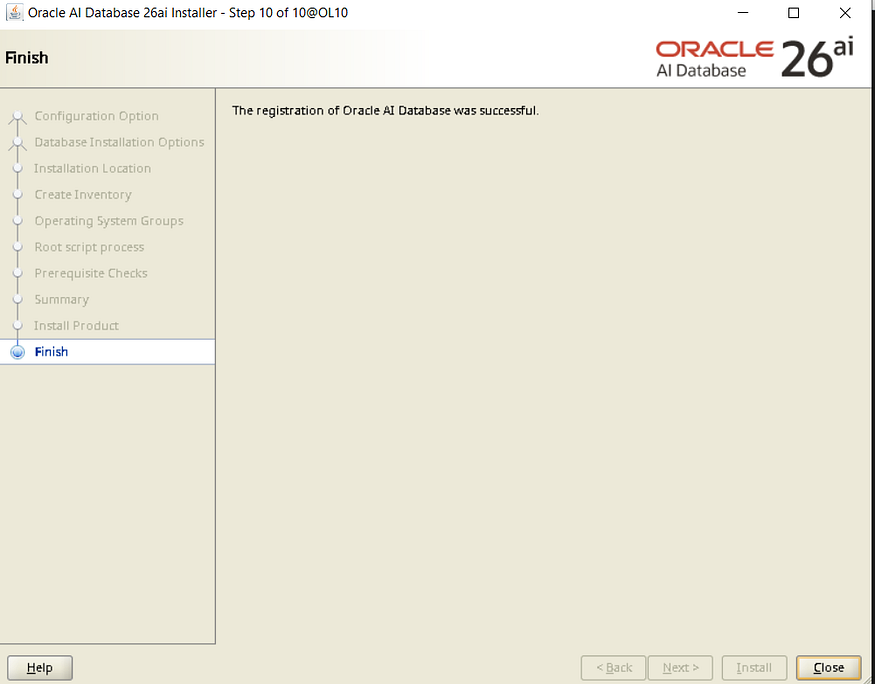
Task: Click the disabled Install button
Action: [754, 668]
